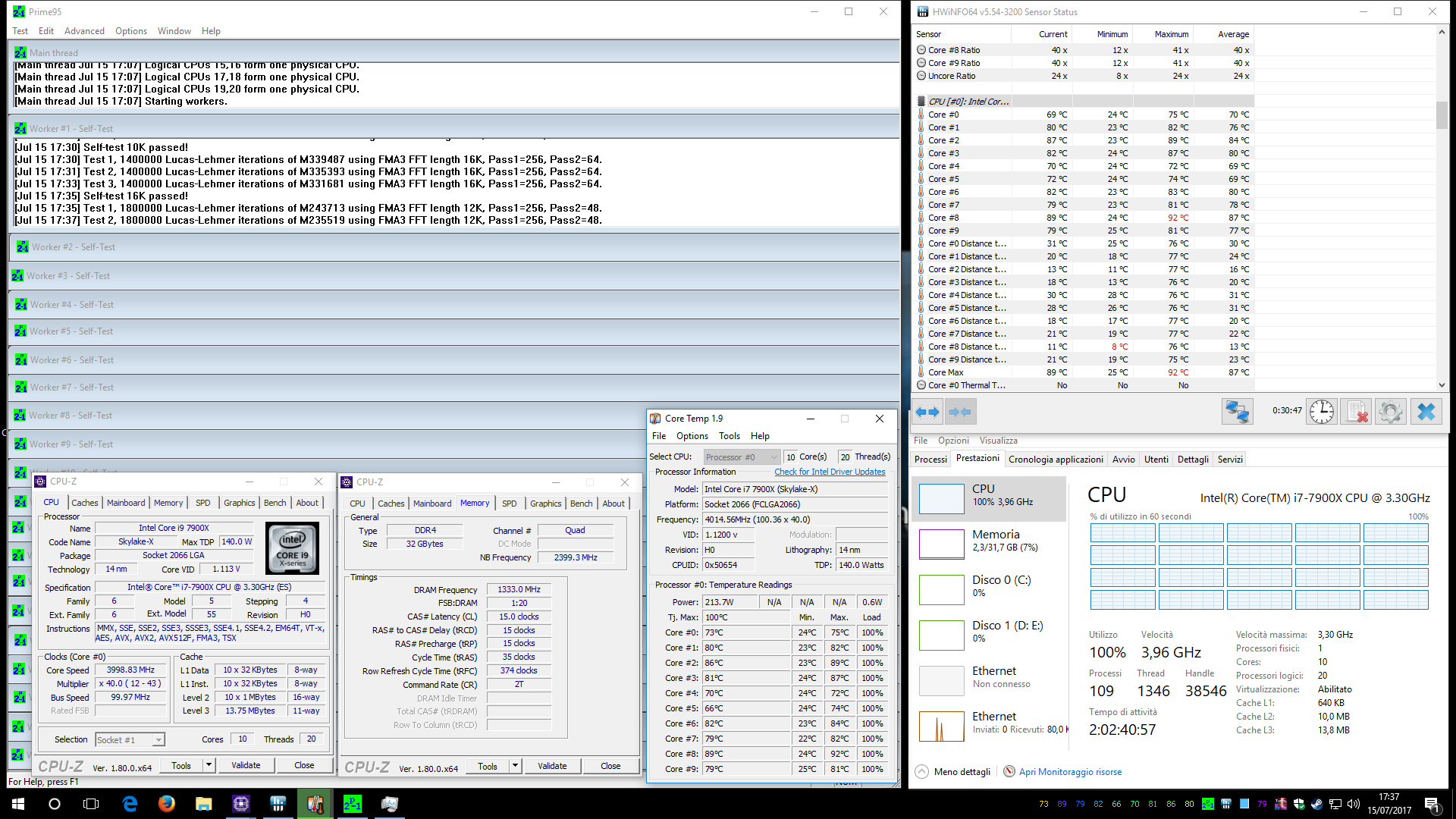
Task: Click Windows Defender shield tray icon
Action: [1299, 804]
